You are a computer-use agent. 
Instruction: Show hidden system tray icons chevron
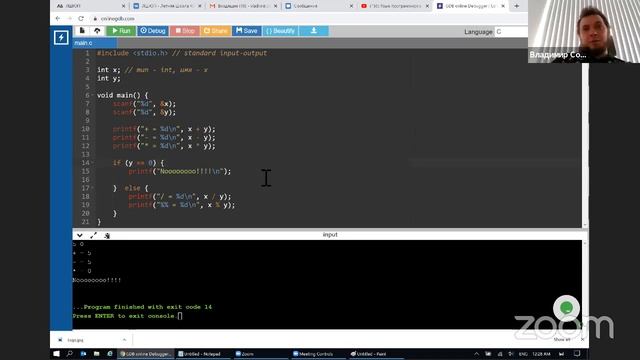(476, 354)
